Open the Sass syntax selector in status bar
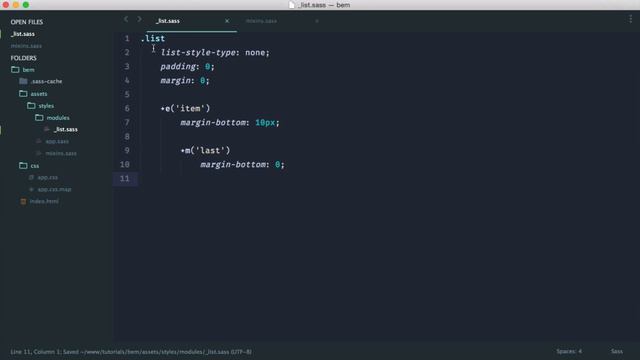 point(617,351)
